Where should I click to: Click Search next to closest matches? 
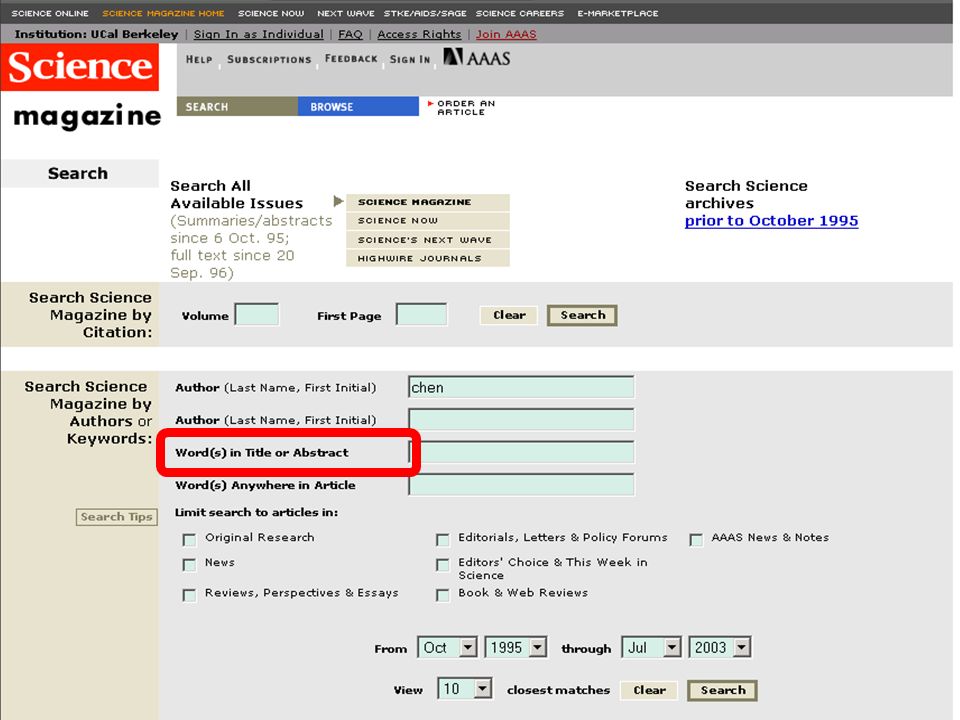(x=722, y=690)
